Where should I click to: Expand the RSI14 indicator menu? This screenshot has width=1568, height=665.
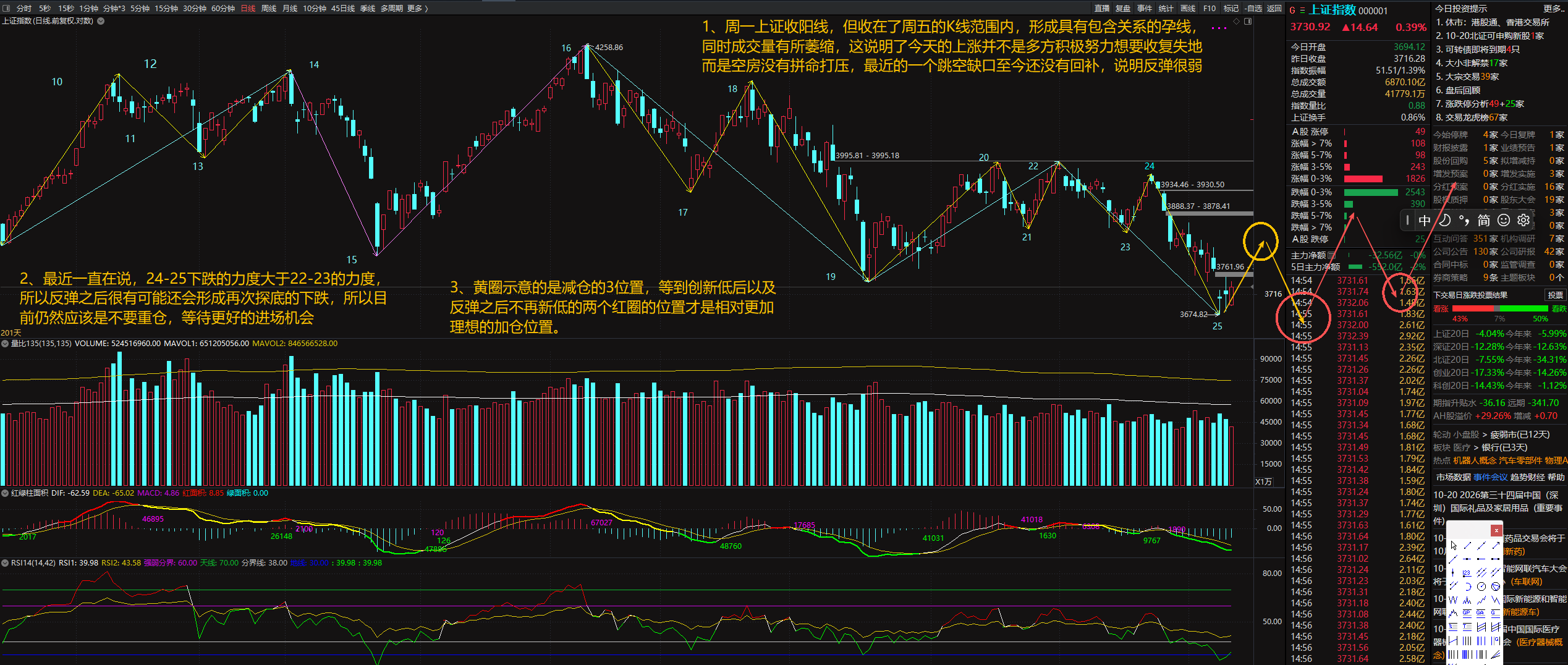[5, 563]
